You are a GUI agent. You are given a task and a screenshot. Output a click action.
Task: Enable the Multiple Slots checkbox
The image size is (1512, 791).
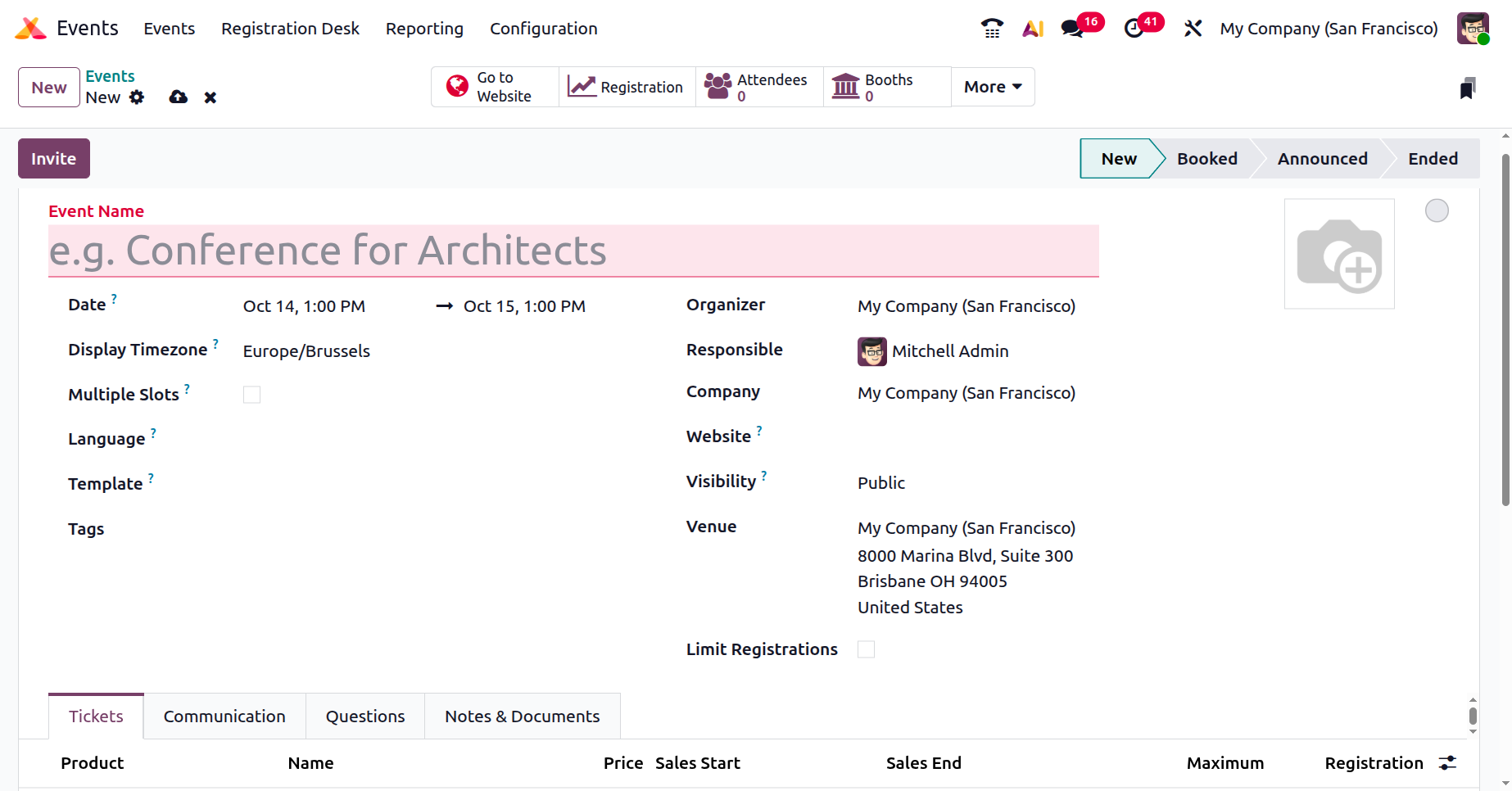(251, 395)
